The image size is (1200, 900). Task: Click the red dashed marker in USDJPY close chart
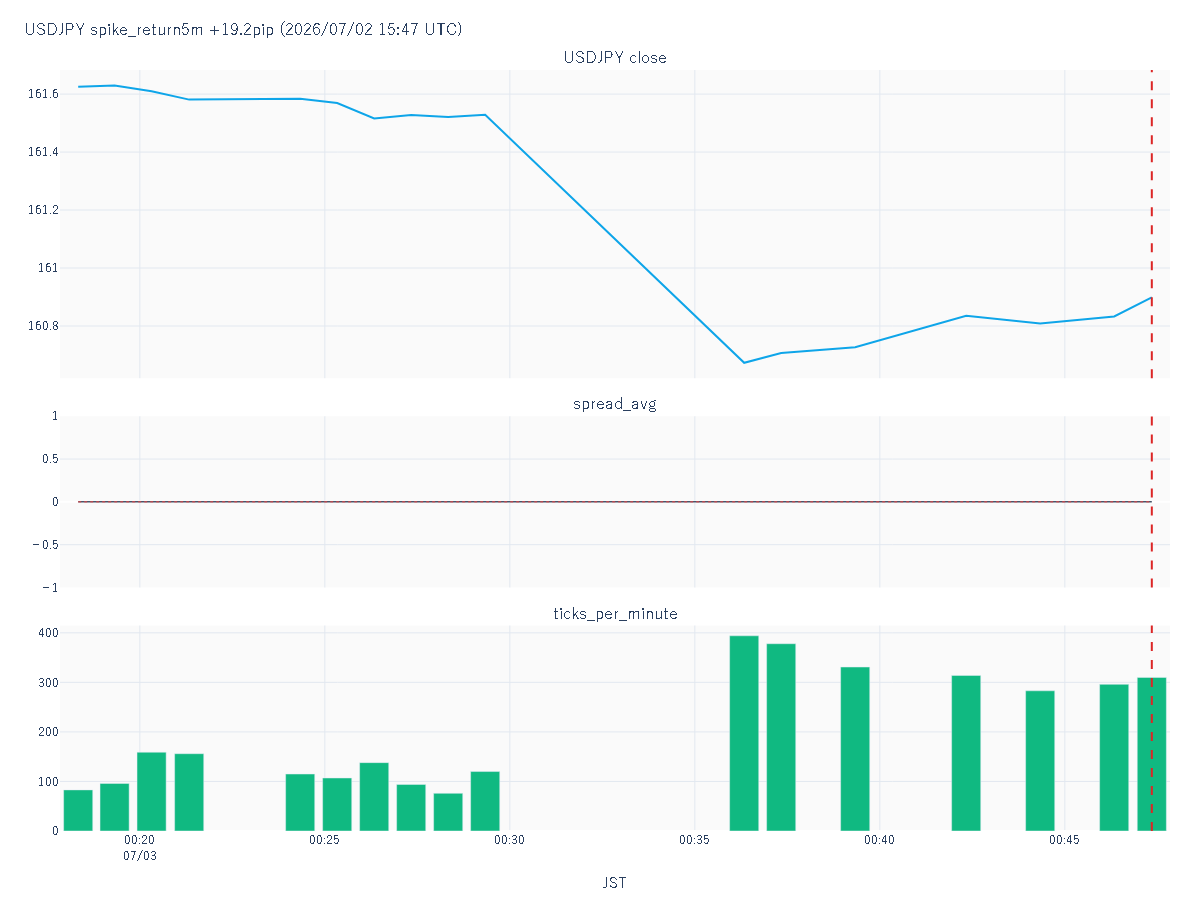(x=1152, y=224)
